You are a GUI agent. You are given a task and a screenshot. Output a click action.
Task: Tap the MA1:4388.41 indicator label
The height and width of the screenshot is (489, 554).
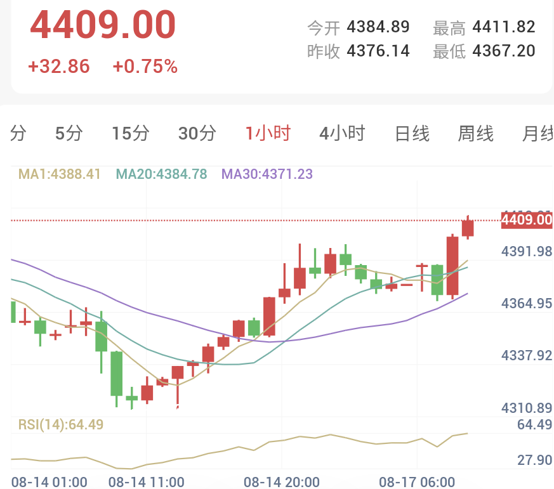pyautogui.click(x=59, y=174)
